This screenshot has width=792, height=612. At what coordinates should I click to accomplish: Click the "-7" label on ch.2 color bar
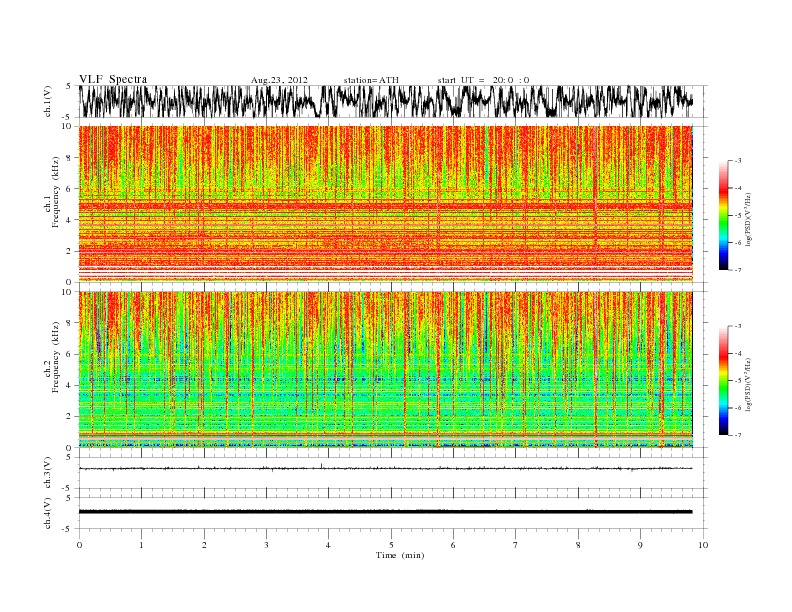pyautogui.click(x=737, y=435)
